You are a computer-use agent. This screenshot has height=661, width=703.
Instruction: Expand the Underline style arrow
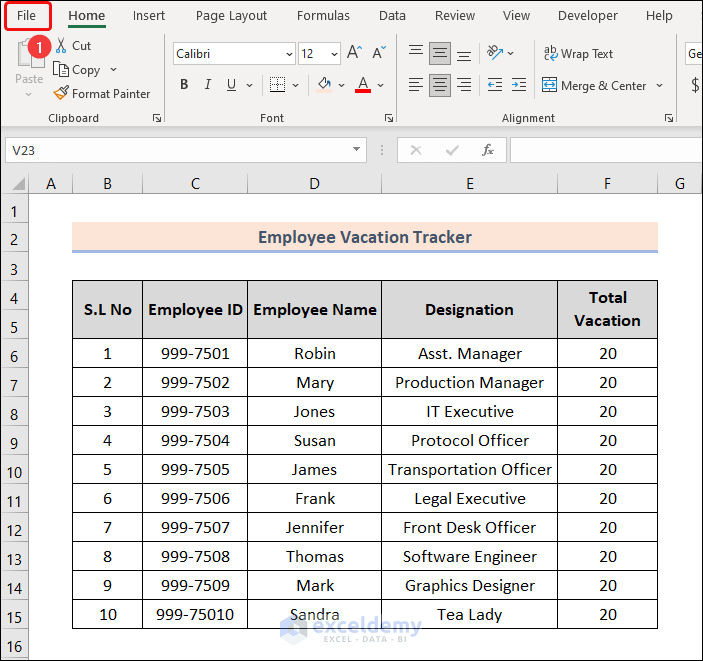(249, 85)
